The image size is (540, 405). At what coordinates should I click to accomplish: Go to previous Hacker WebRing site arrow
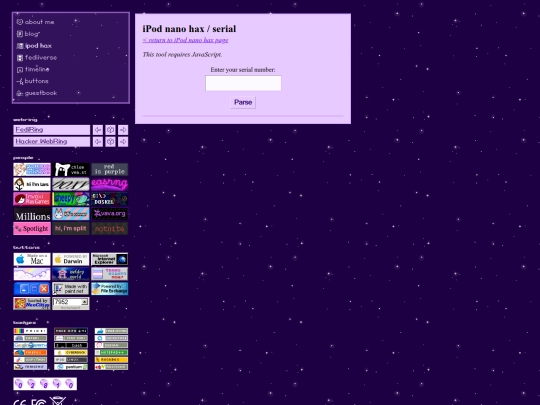point(98,142)
